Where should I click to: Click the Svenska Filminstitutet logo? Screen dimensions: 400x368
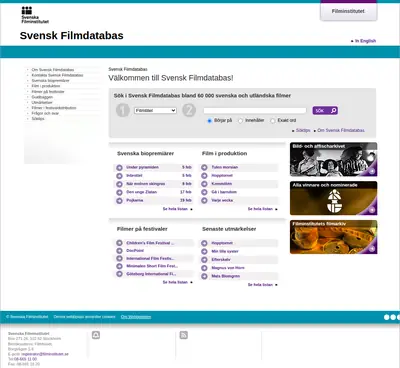tap(35, 15)
